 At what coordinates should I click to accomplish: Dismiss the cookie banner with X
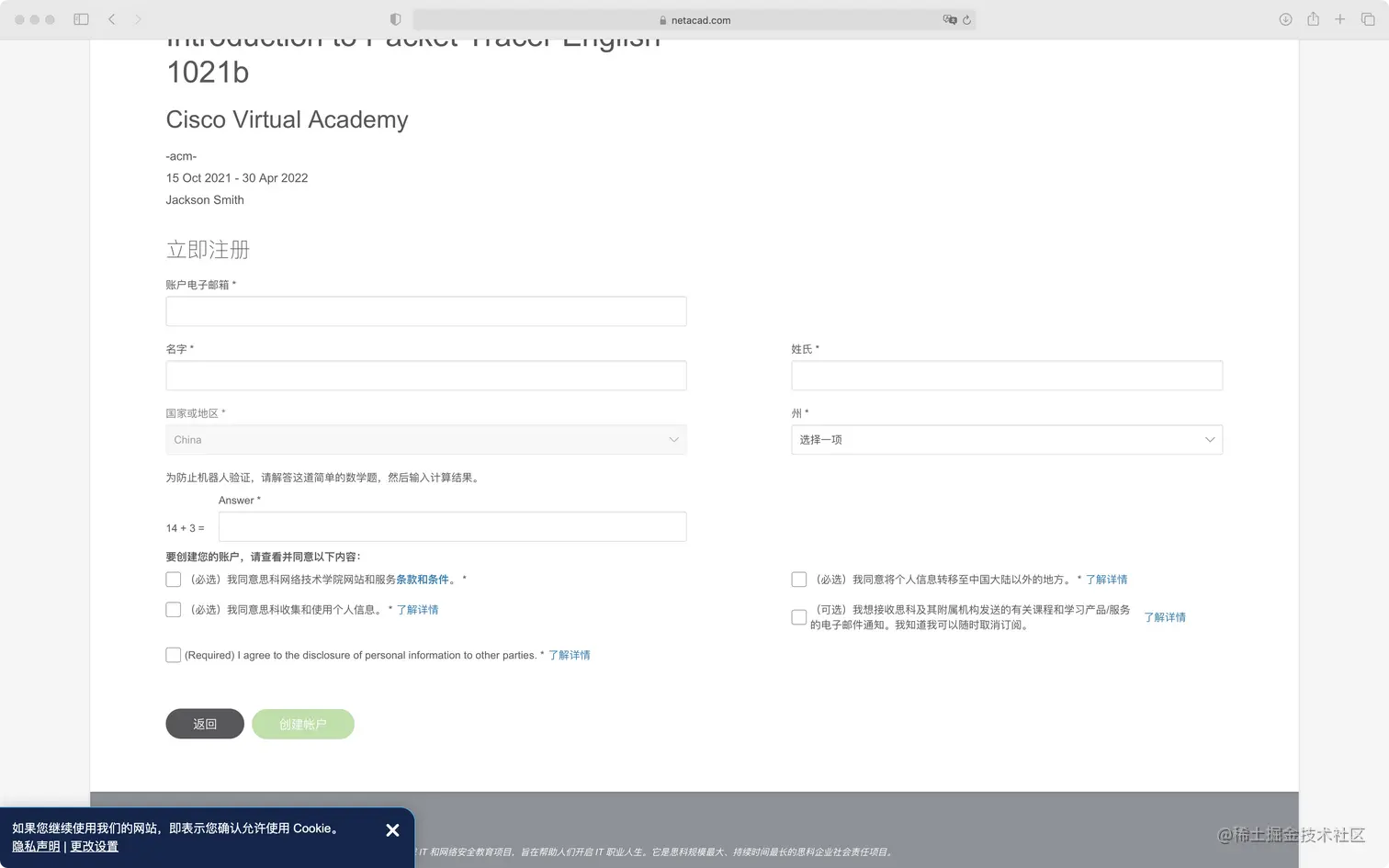[x=392, y=830]
